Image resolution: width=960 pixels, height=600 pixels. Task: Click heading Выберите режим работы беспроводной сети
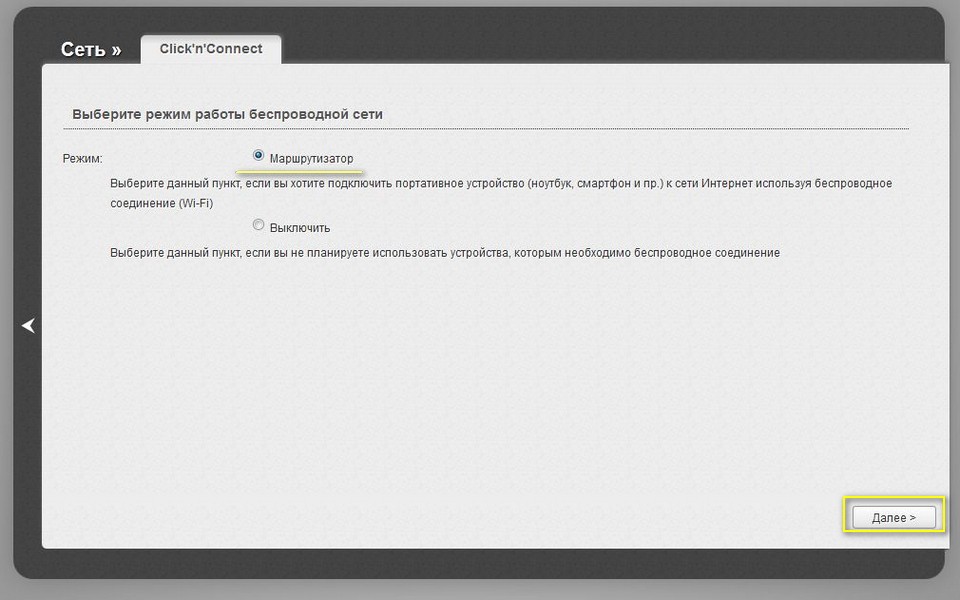coord(227,114)
